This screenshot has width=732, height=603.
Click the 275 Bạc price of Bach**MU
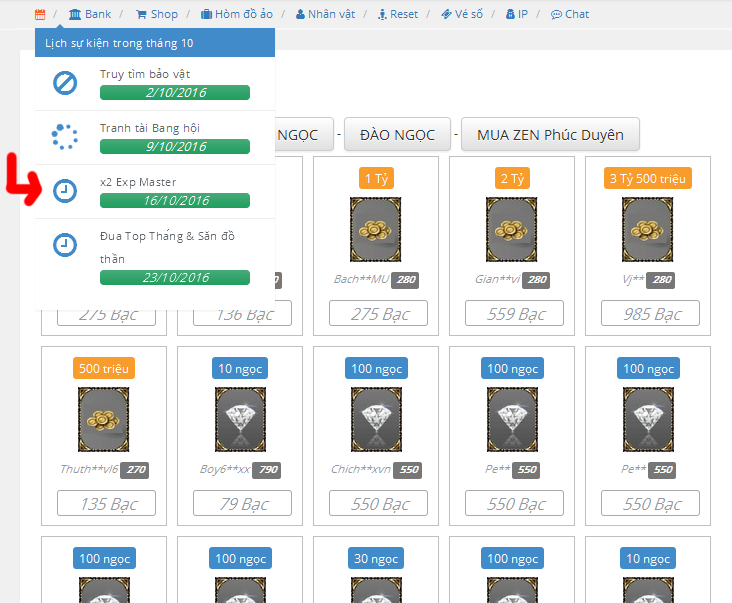(x=378, y=313)
